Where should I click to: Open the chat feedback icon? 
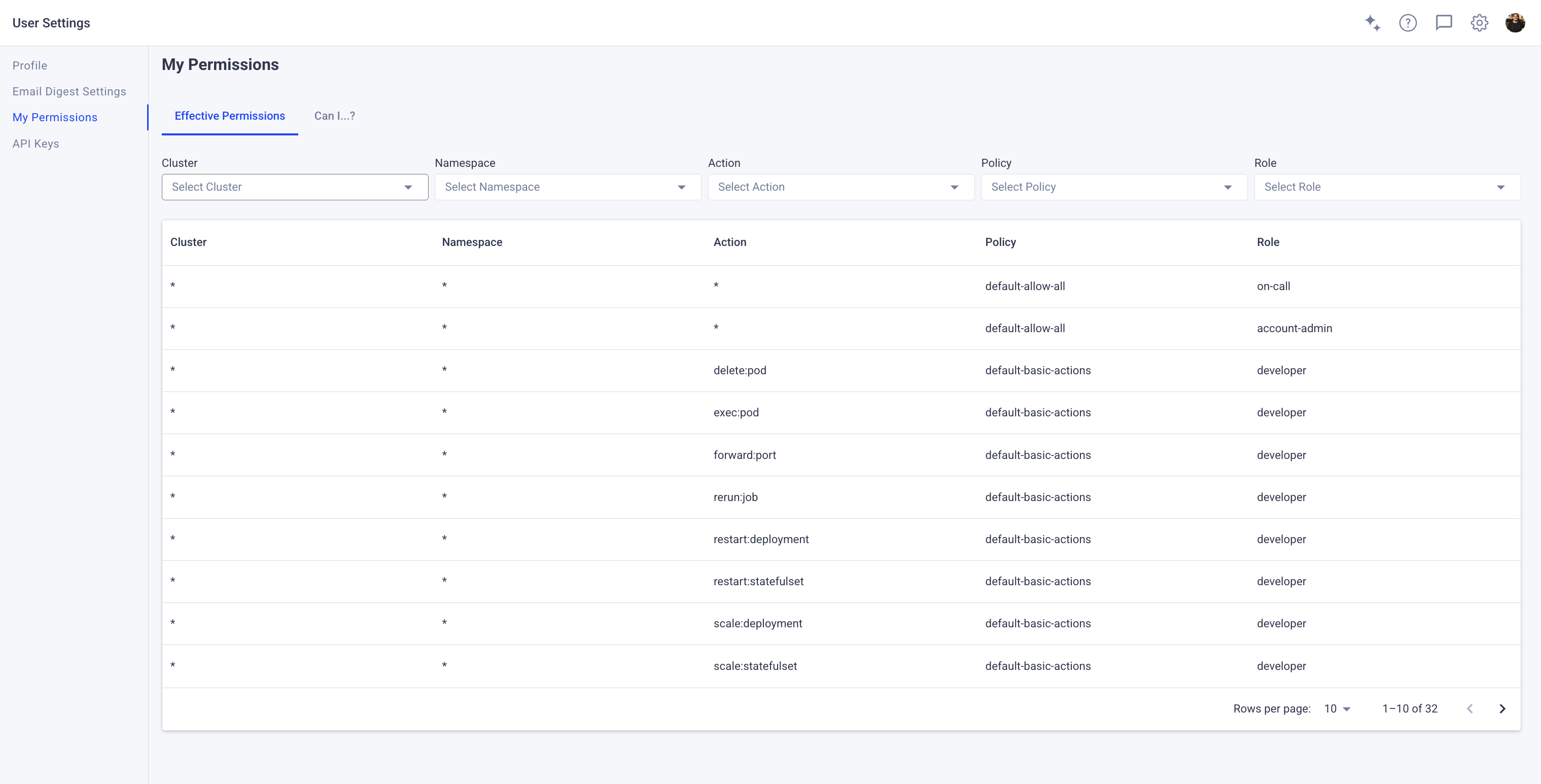pos(1444,23)
